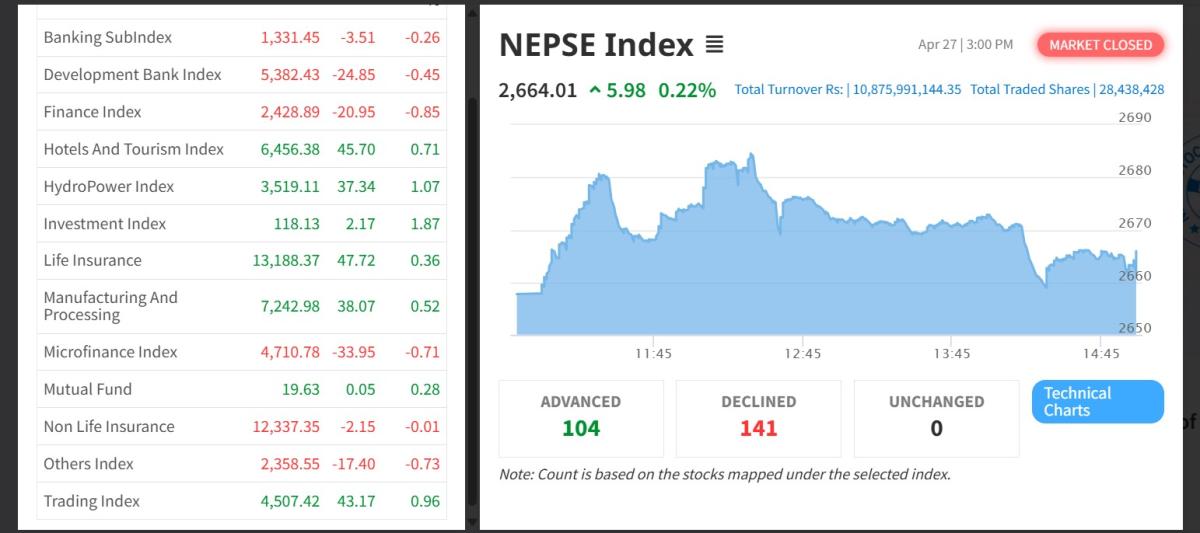Screen dimensions: 1200x533
Task: Click the green up-arrow change indicator
Action: pos(595,90)
